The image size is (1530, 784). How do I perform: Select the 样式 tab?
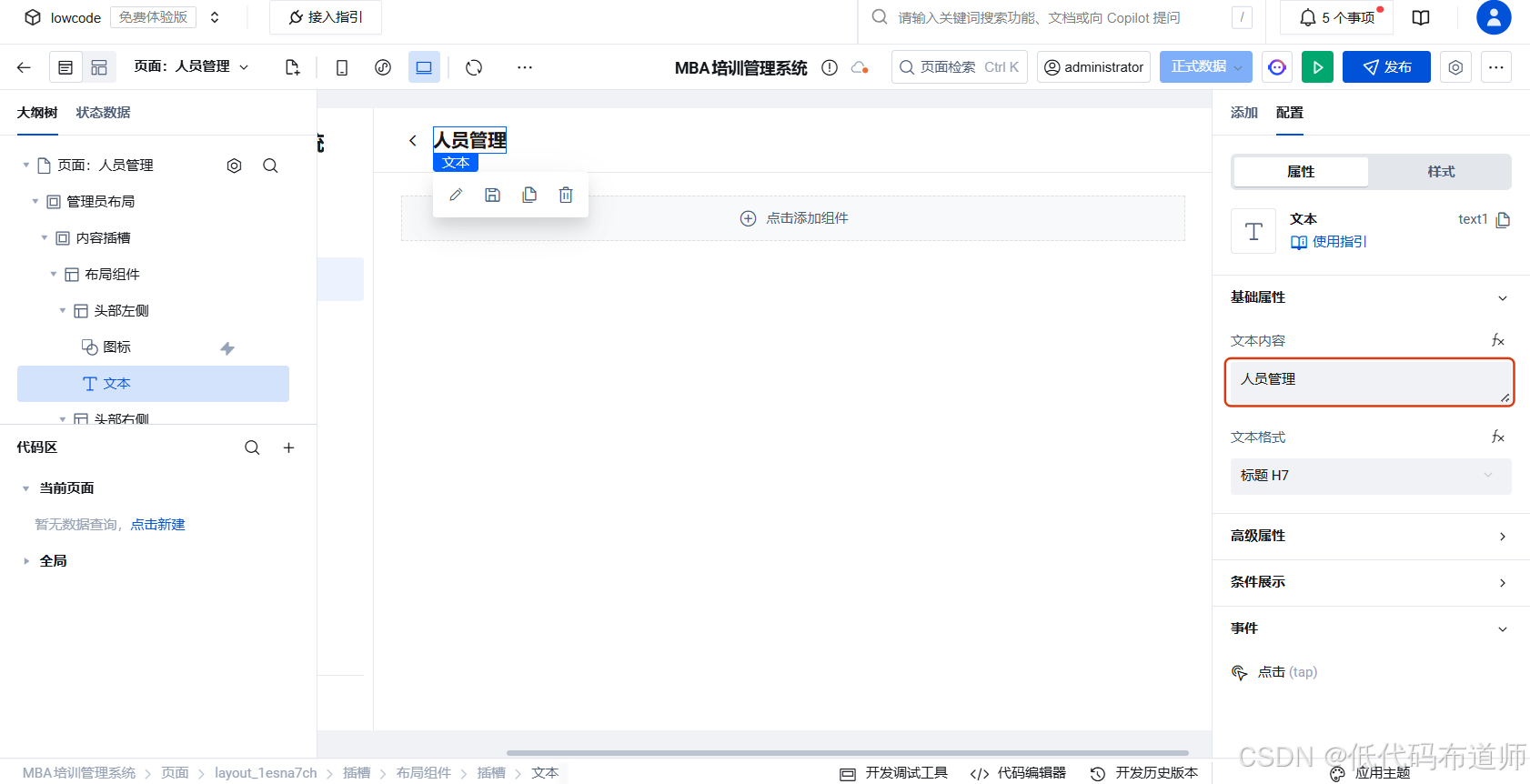[1441, 171]
